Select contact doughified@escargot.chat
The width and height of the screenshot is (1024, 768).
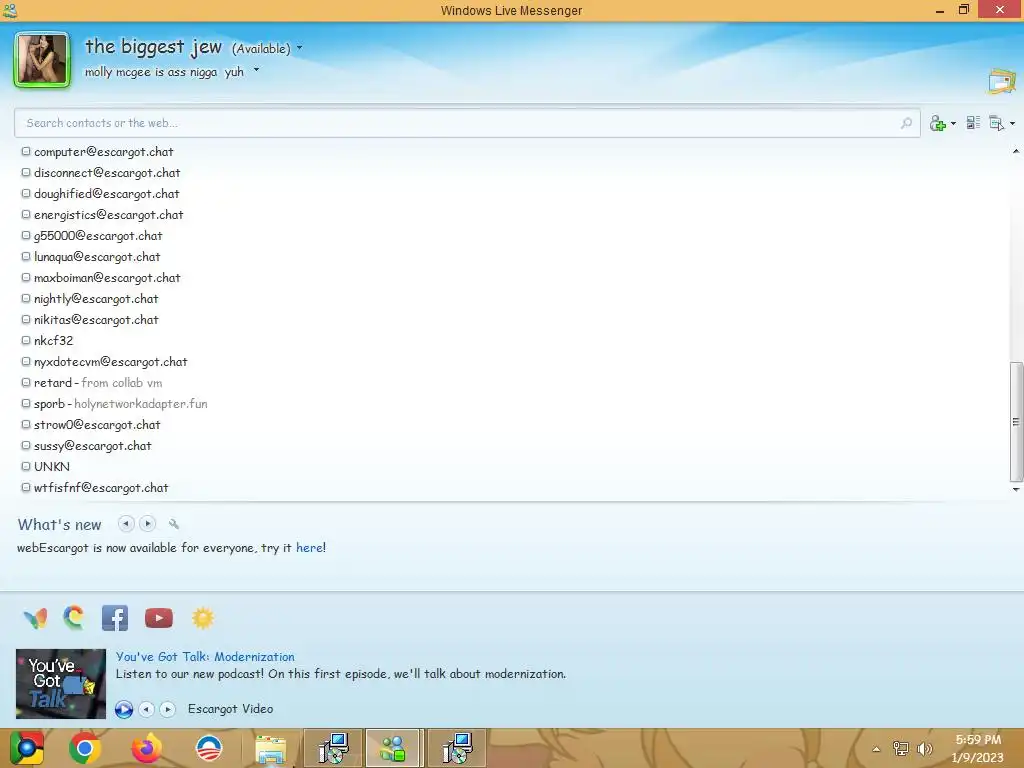point(106,194)
